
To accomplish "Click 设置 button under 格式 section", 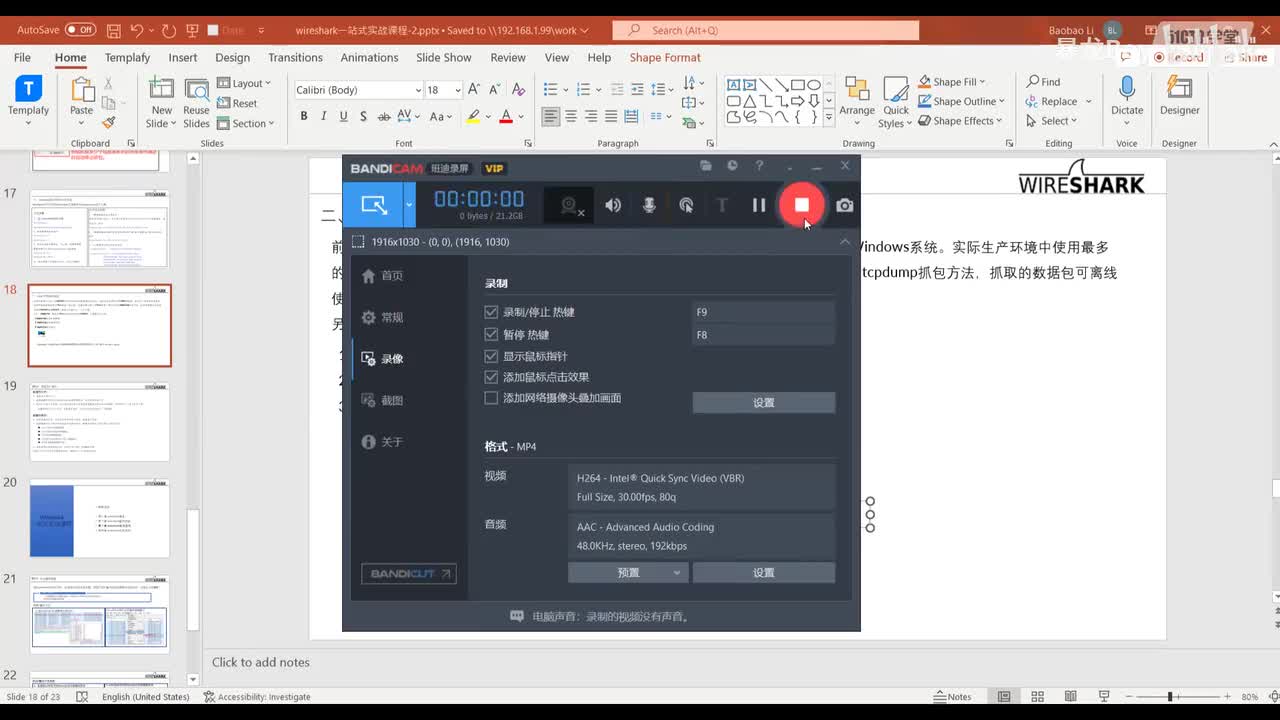I will 764,572.
